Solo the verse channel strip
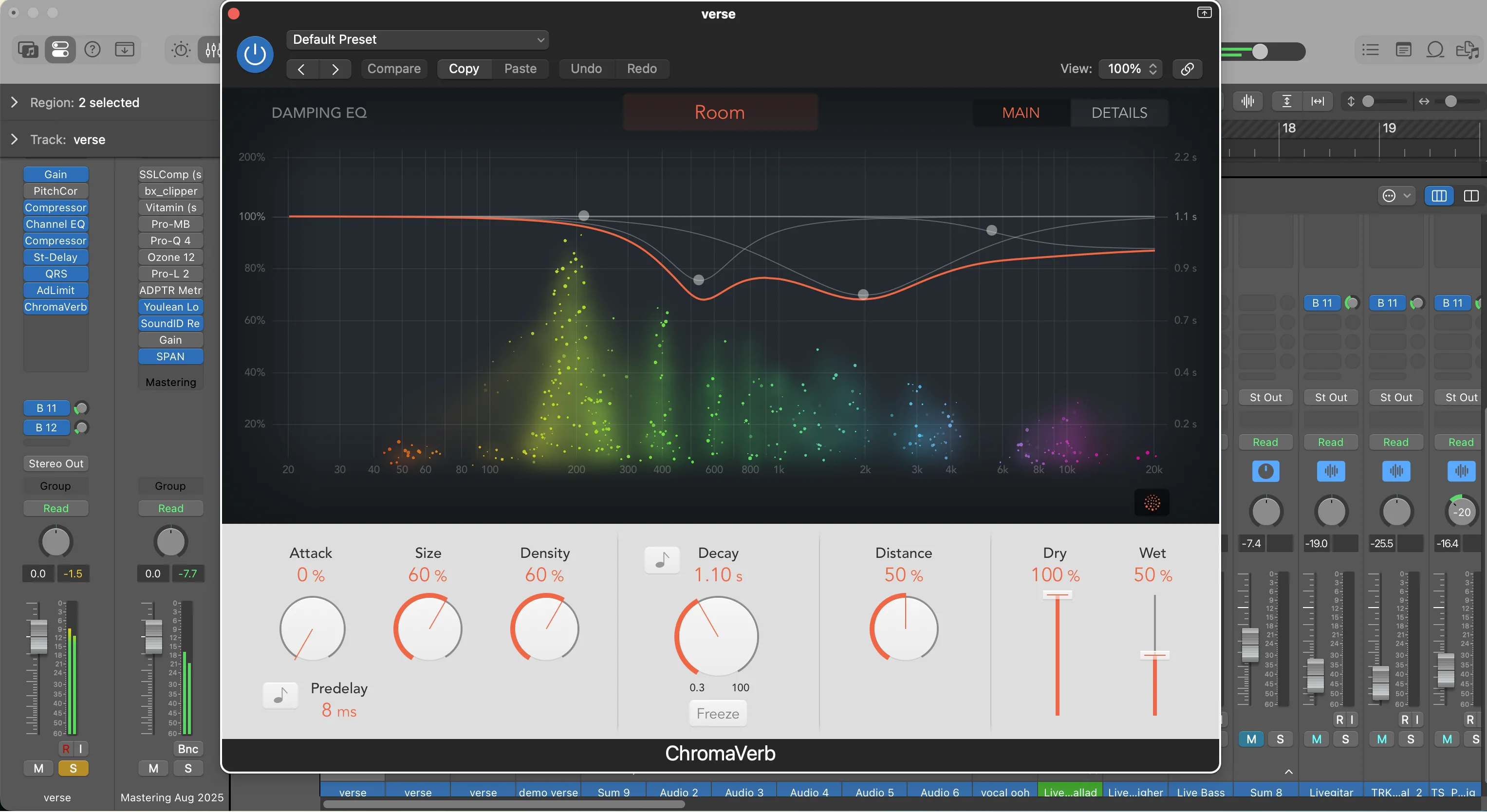This screenshot has width=1487, height=812. click(74, 768)
